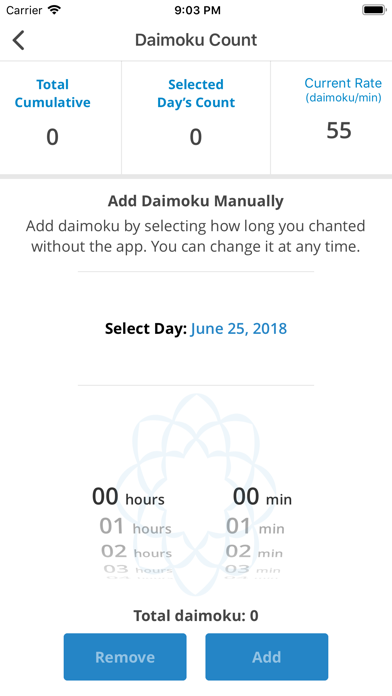Open the Selected Day's Count panel
The height and width of the screenshot is (696, 392).
pos(196,118)
